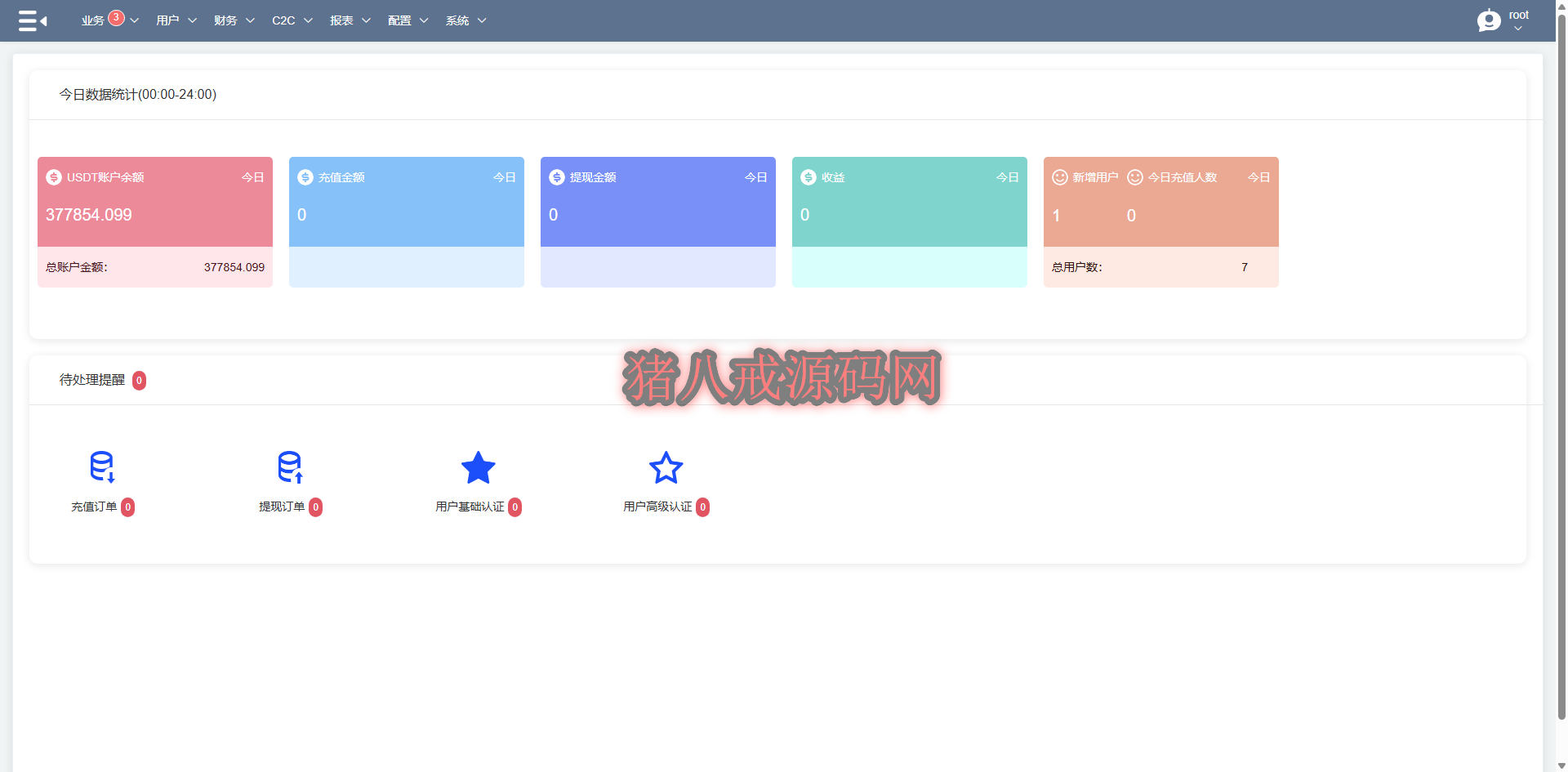Expand the 财务 menu chevron
This screenshot has height=772, width=1568.
pyautogui.click(x=250, y=20)
